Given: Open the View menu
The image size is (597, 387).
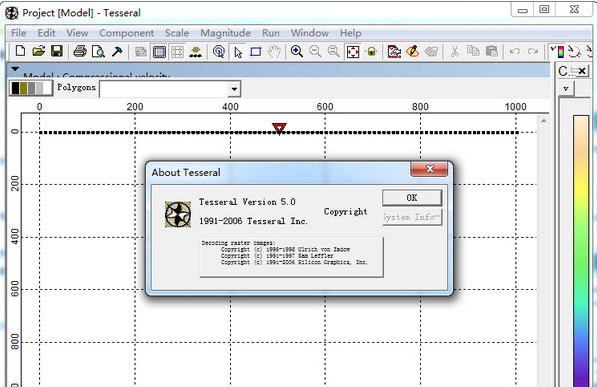Looking at the screenshot, I should coord(77,33).
